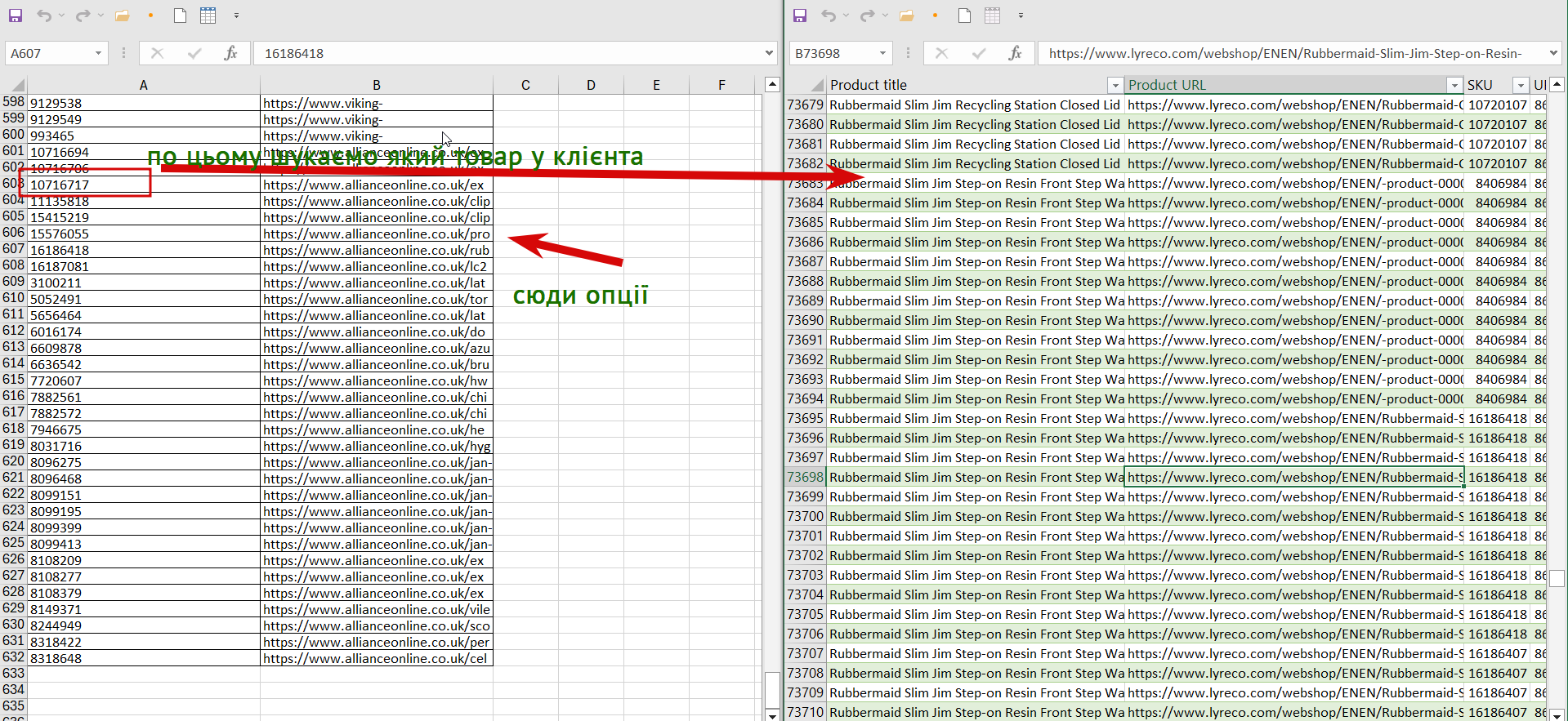Redo action in left Excel window

[x=83, y=16]
